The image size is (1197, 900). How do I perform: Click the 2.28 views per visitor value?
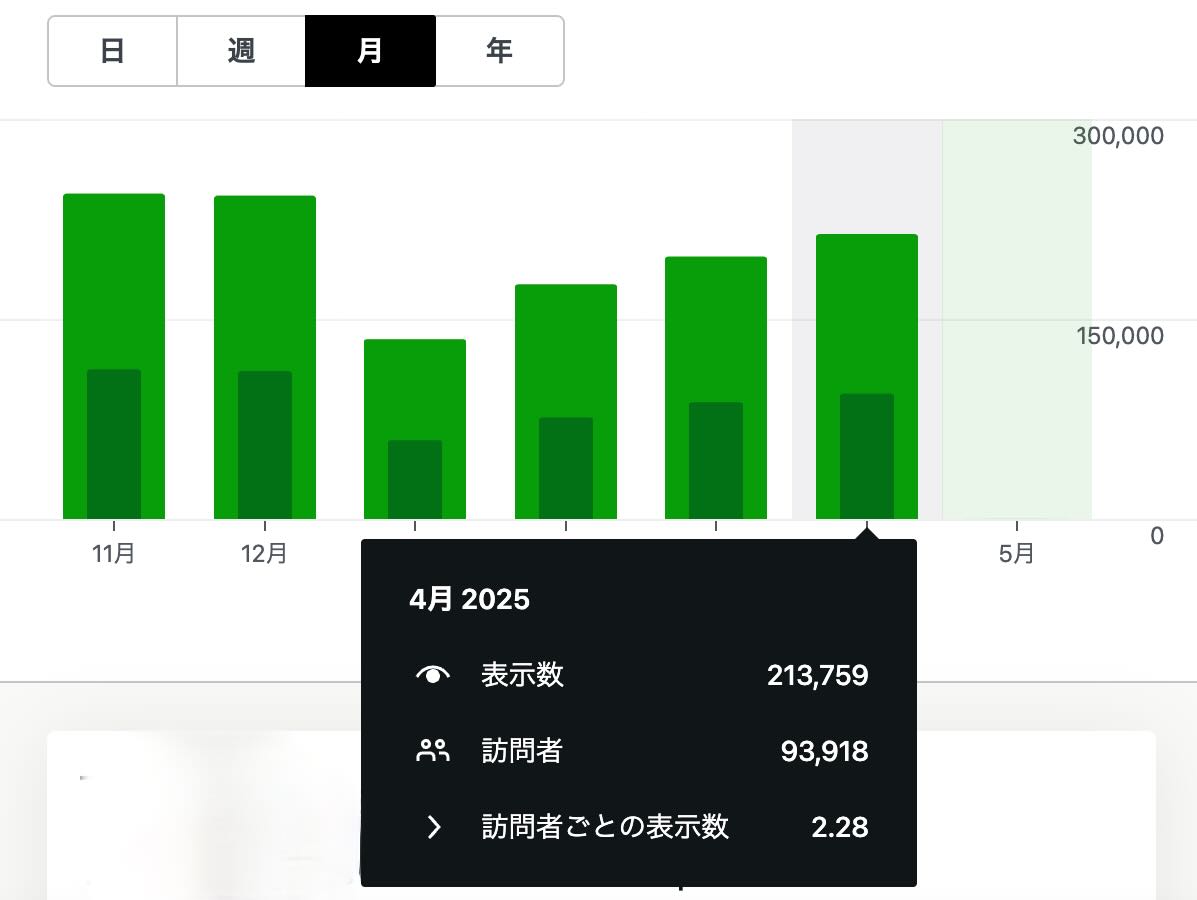[840, 827]
